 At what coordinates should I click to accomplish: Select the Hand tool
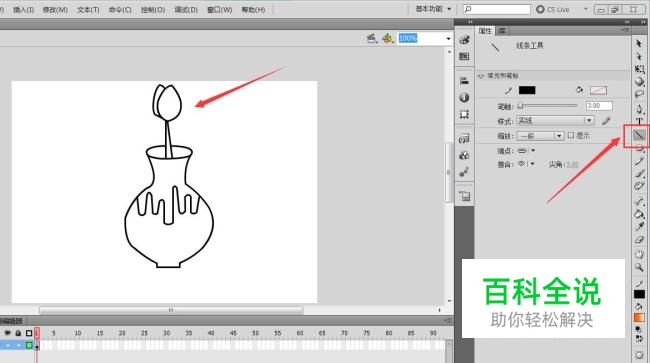point(639,254)
